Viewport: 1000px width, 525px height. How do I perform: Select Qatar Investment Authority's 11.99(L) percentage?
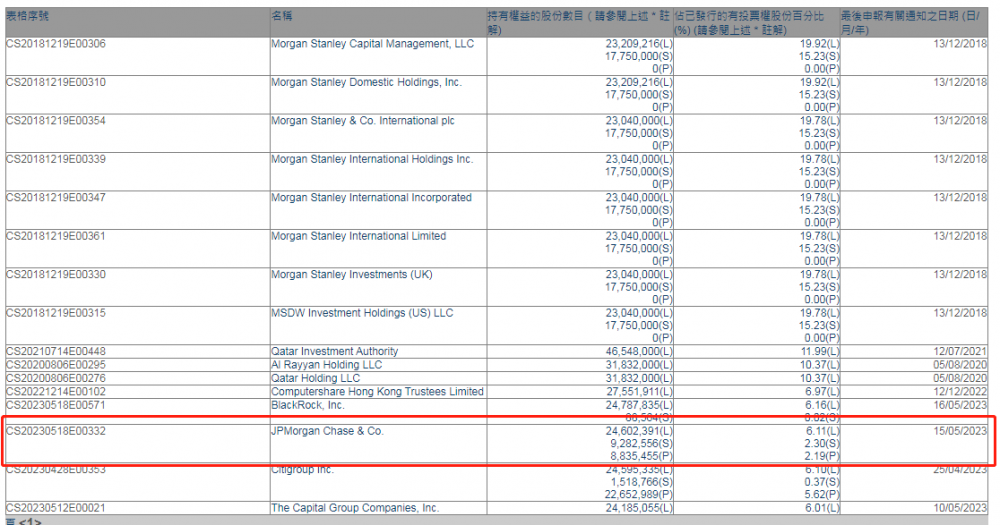[820, 351]
